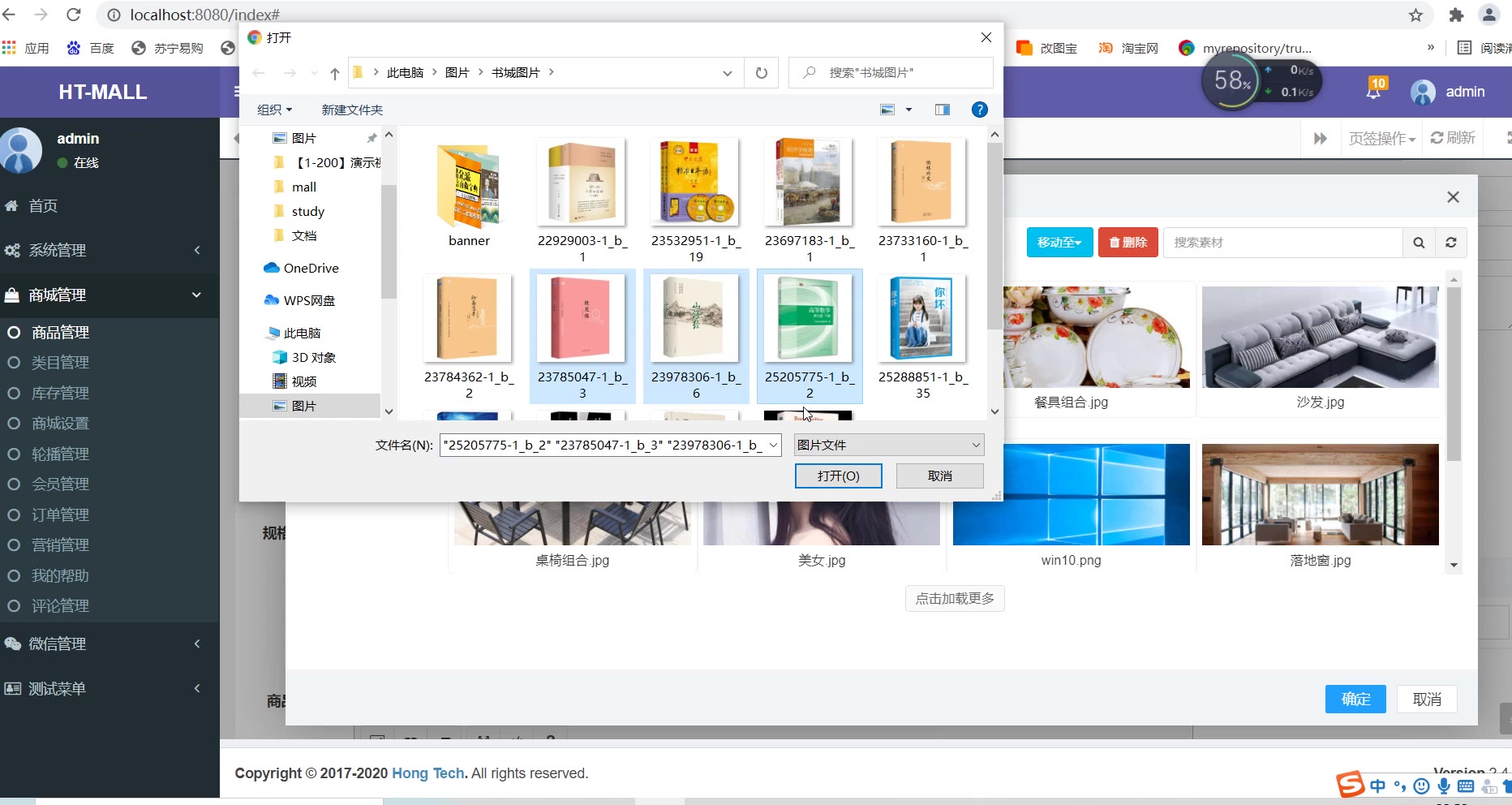The image size is (1512, 805).
Task: Click the view mode icon in dialog
Action: tap(887, 110)
